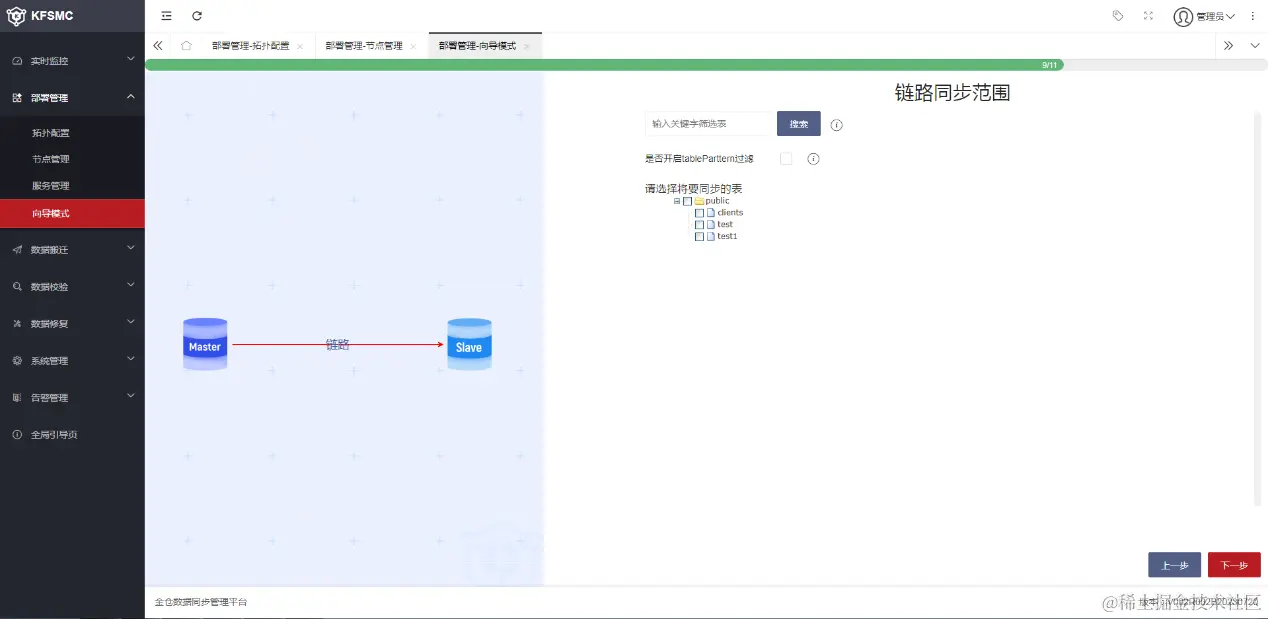Click the 系统管理 gear icon in sidebar
1268x619 pixels.
(17, 360)
